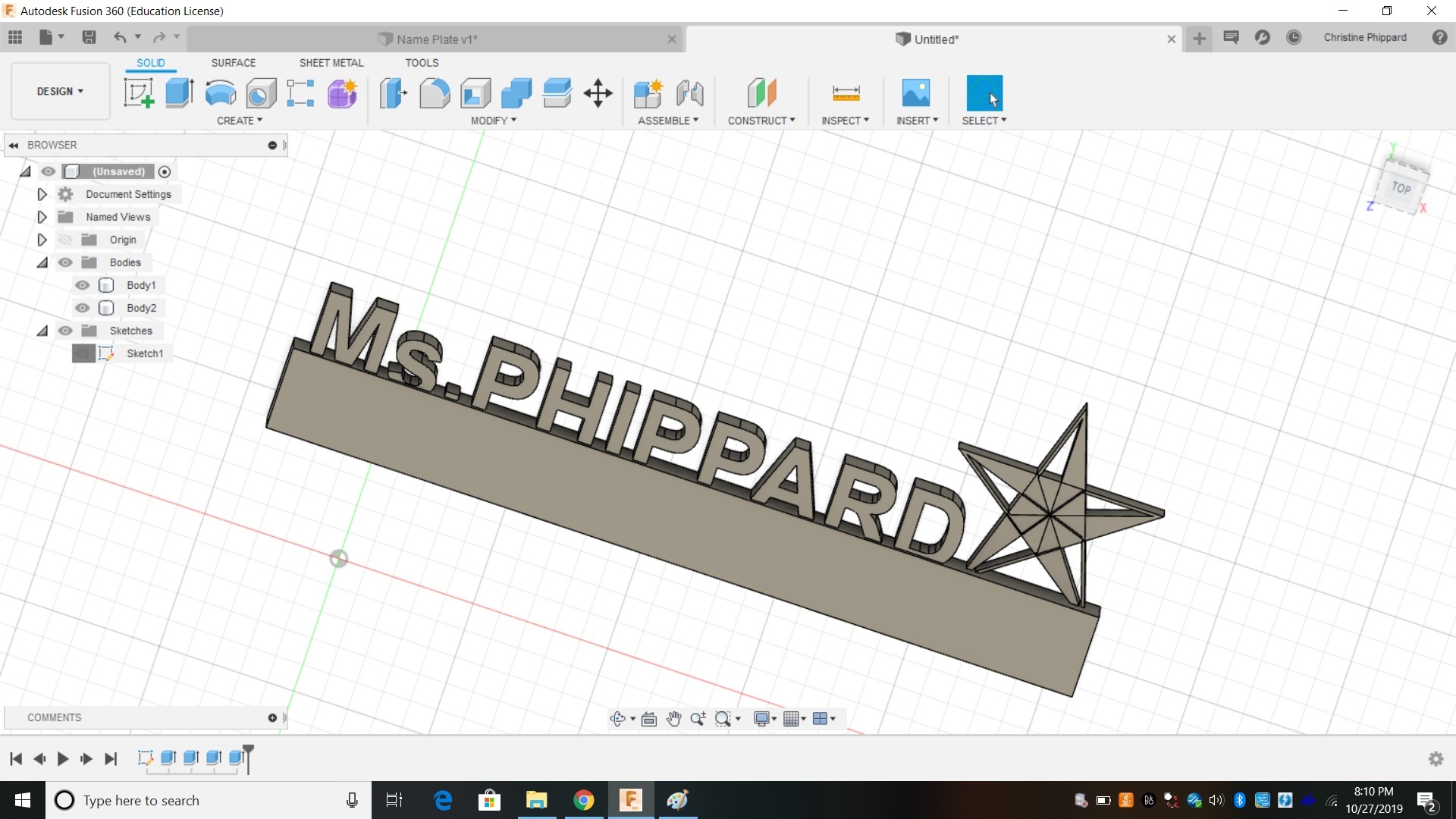This screenshot has width=1456, height=819.
Task: Click the Offset Plane construct icon
Action: point(762,93)
